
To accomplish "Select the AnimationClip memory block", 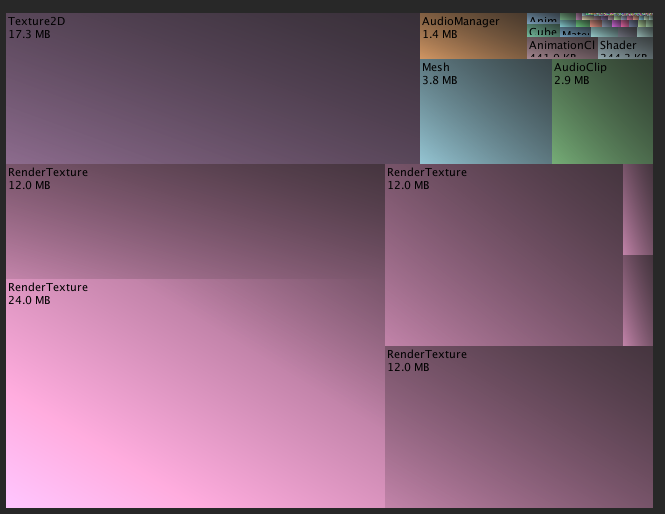I will click(x=561, y=49).
